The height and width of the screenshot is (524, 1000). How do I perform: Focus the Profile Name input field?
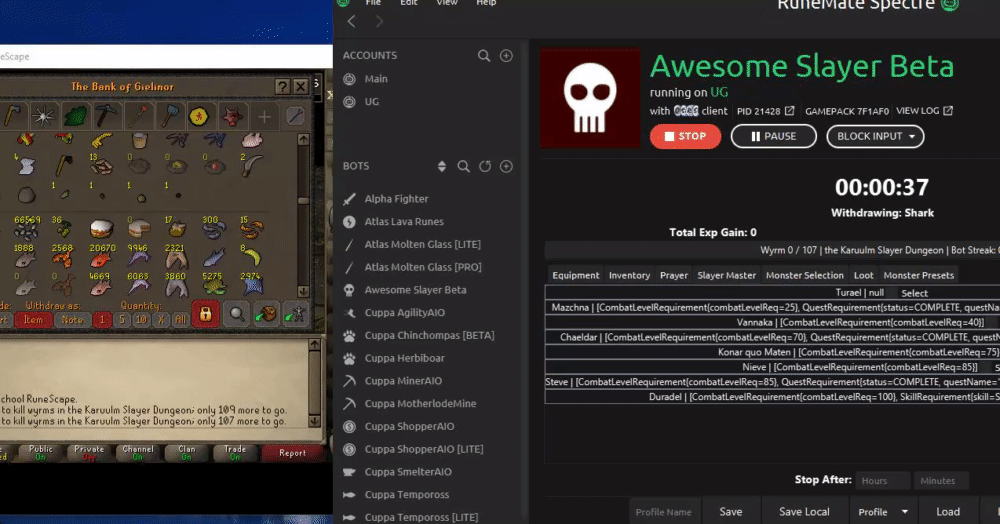point(664,512)
